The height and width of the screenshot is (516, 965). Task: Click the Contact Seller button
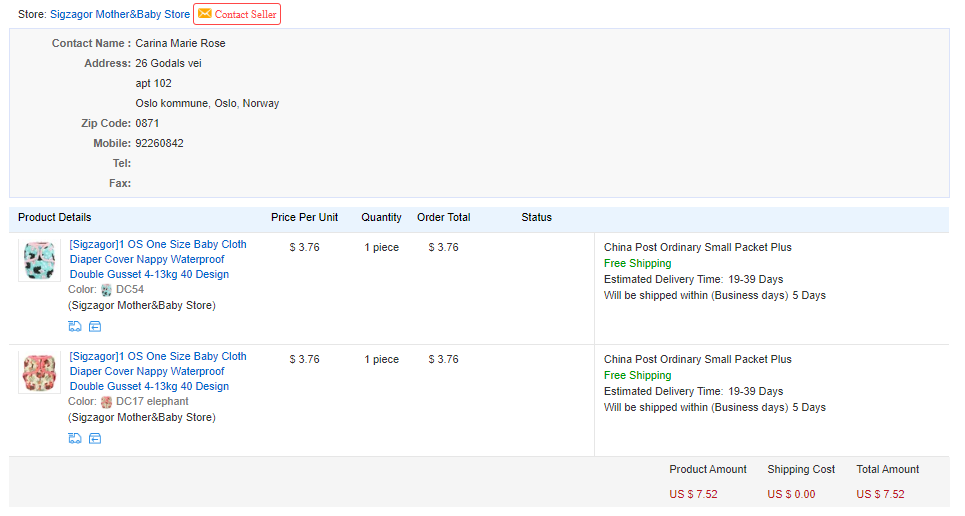[x=237, y=14]
